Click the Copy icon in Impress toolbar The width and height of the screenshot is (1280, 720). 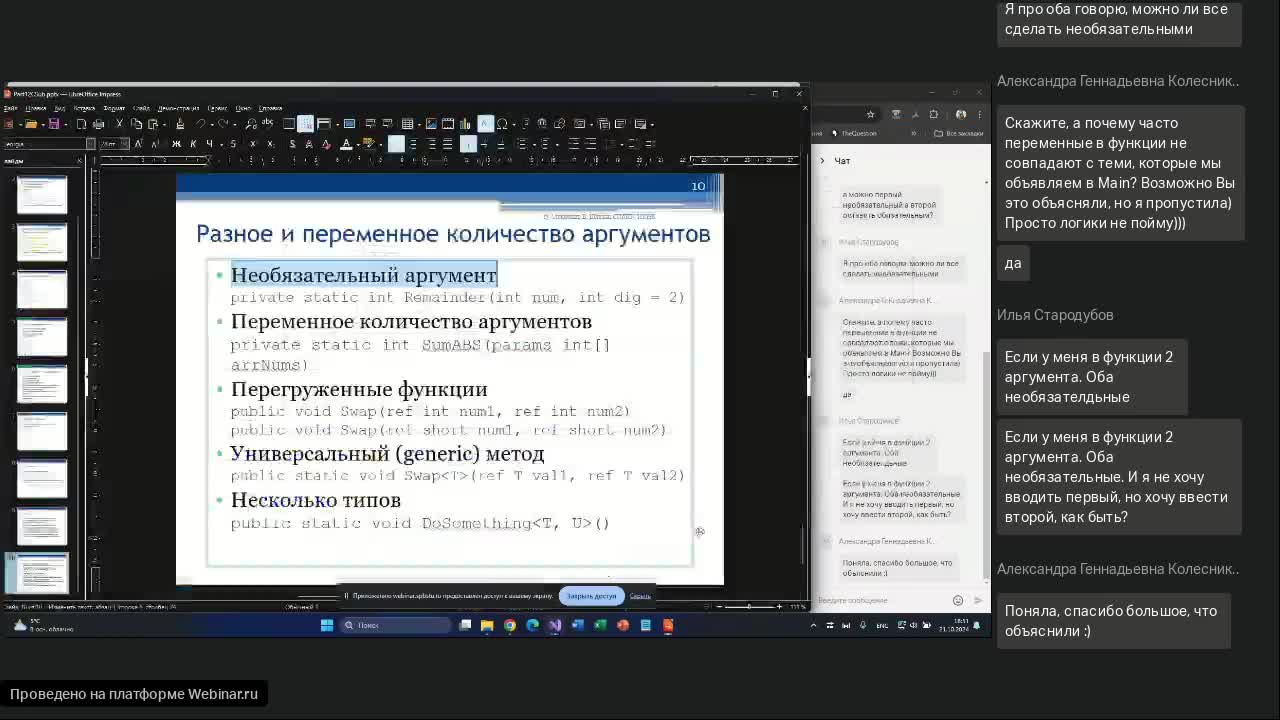pyautogui.click(x=136, y=124)
